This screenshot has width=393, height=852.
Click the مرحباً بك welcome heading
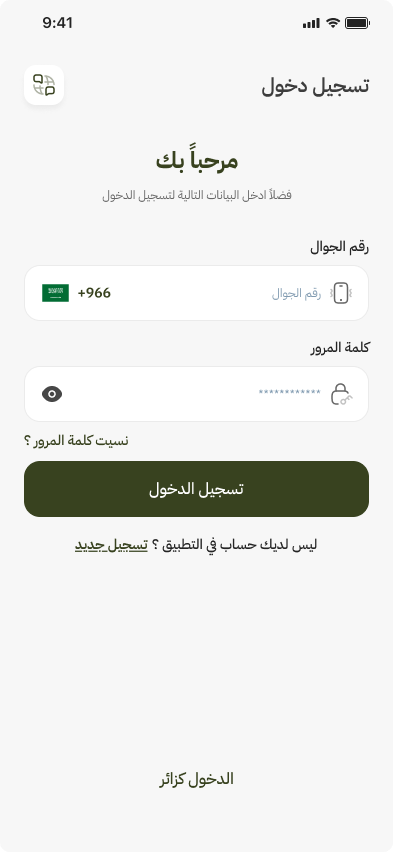click(x=197, y=161)
